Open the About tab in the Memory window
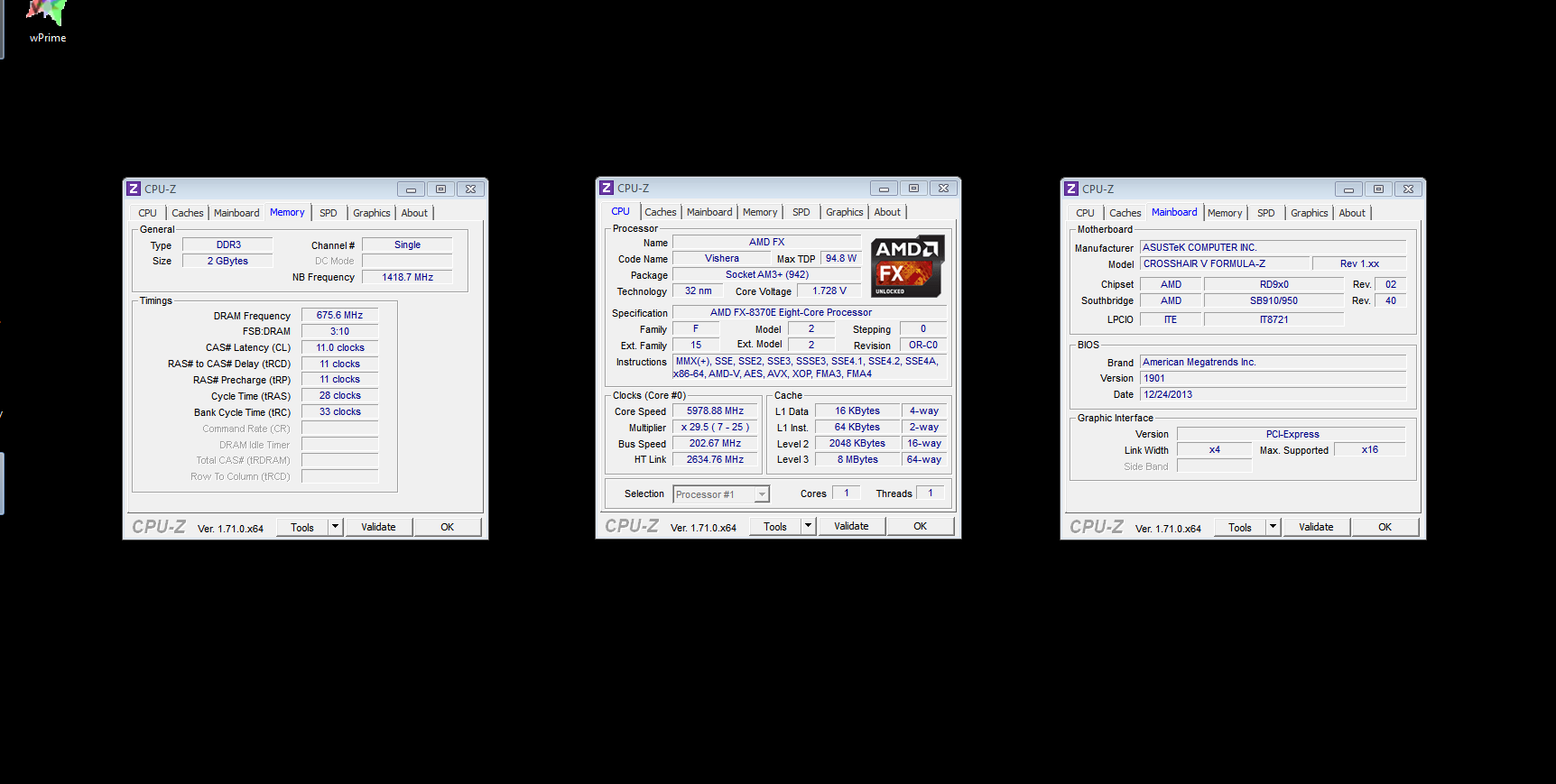Image resolution: width=1556 pixels, height=784 pixels. (414, 213)
